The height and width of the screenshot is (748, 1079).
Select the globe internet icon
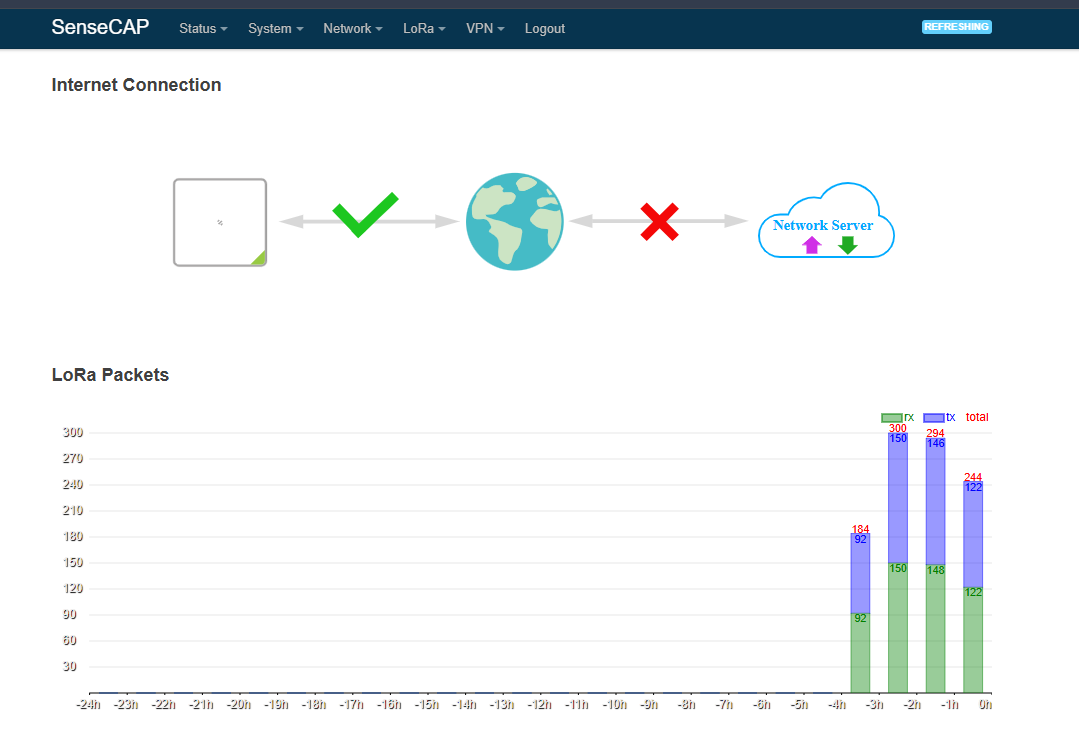(514, 221)
